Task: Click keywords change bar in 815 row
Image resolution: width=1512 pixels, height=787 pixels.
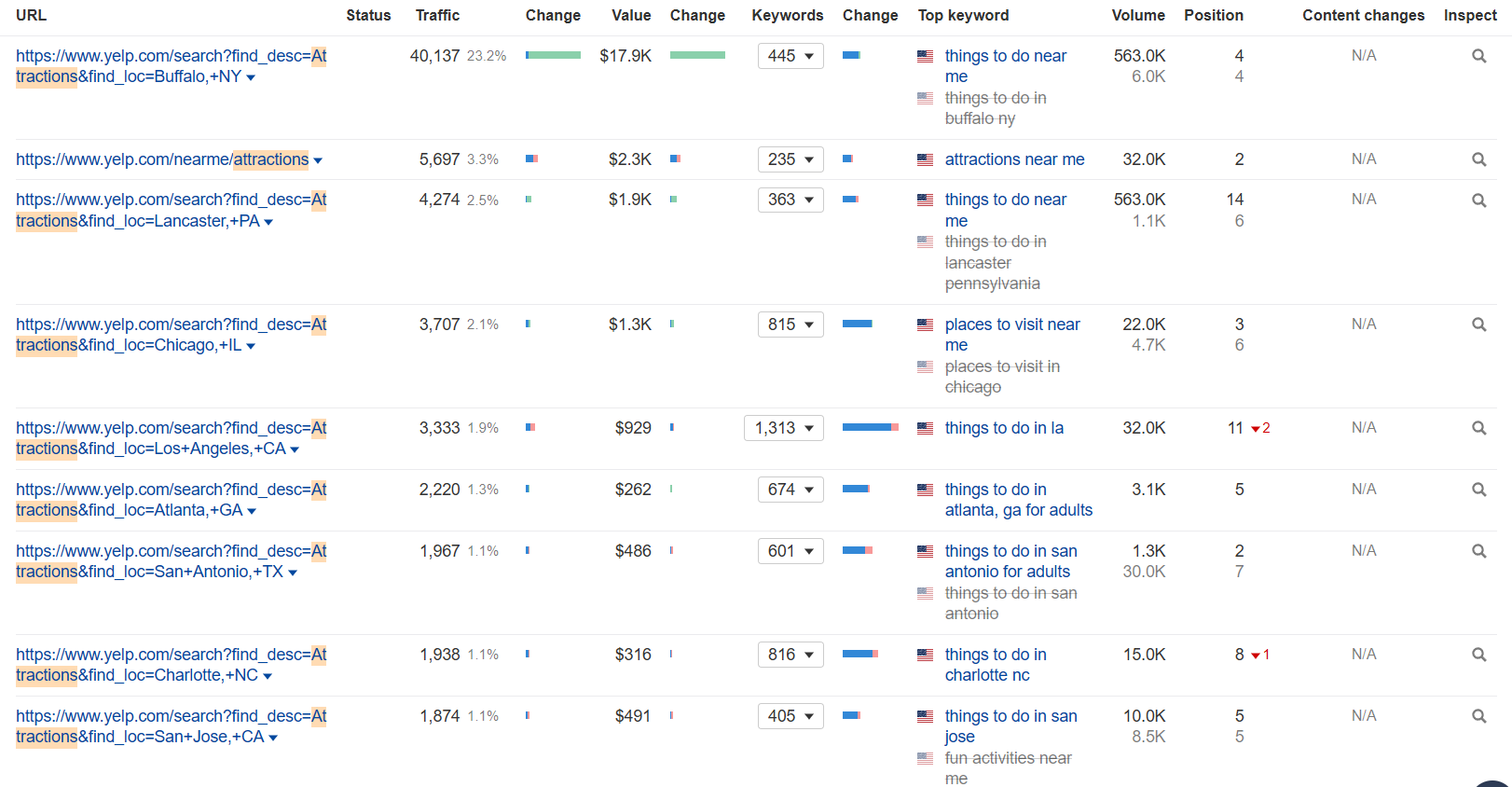Action: coord(858,324)
